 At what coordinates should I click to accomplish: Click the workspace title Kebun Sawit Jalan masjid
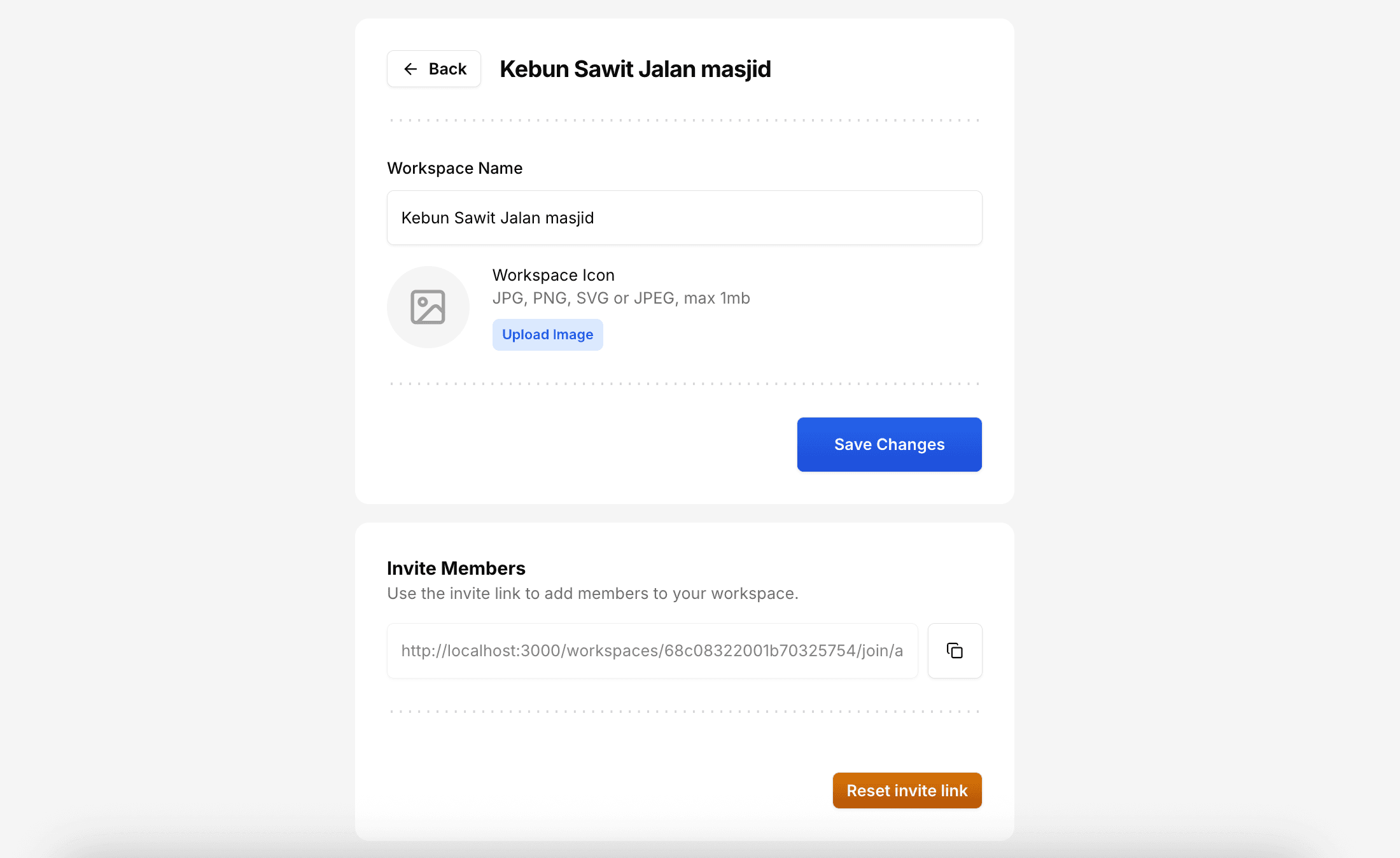click(635, 69)
